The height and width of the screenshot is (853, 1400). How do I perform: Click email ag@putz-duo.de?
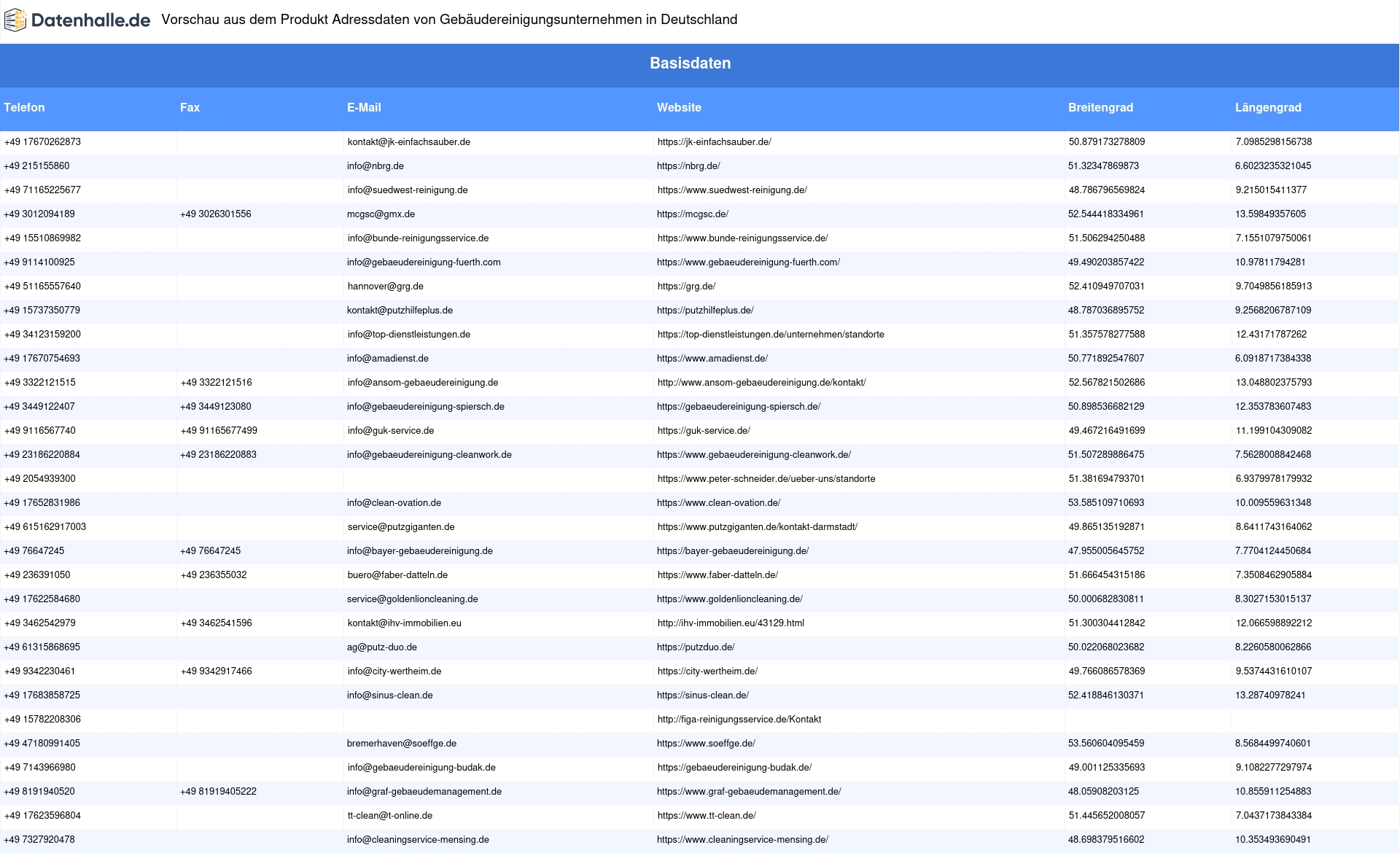point(382,647)
